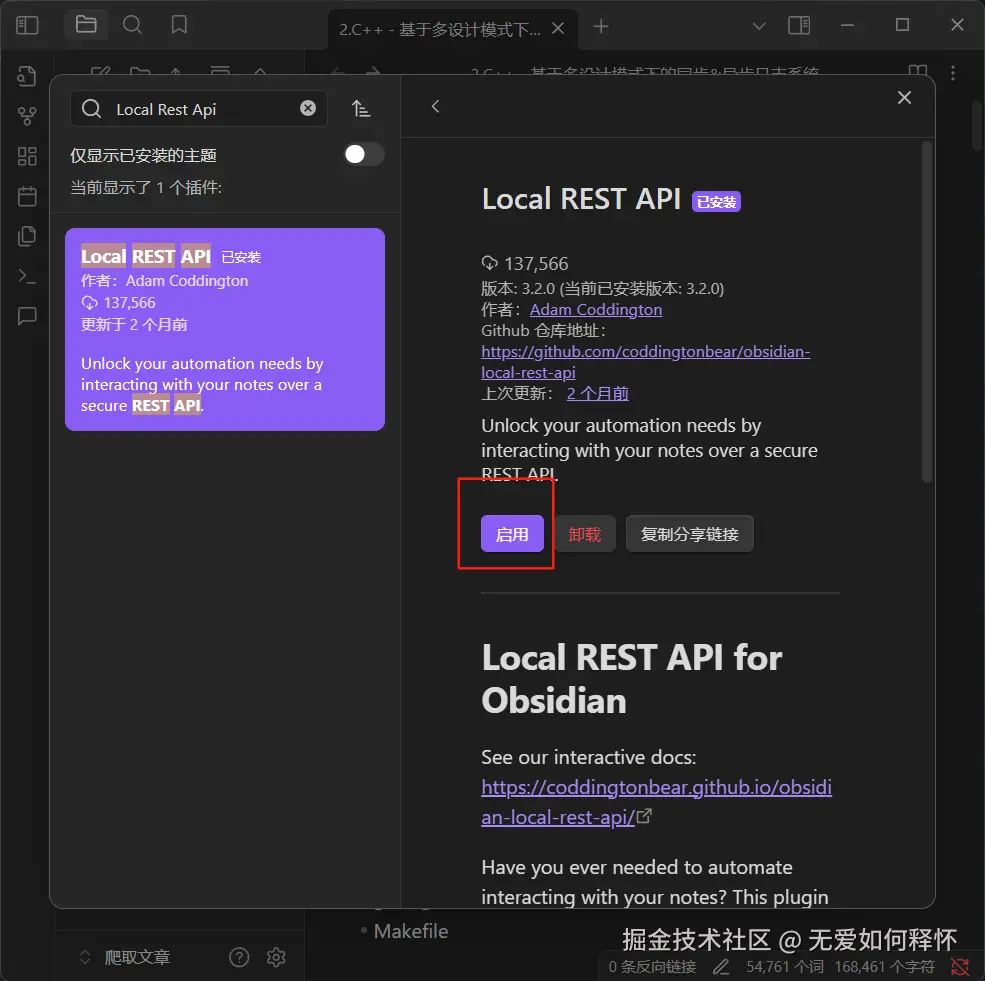985x981 pixels.
Task: Add a new tab with plus icon
Action: 601,26
